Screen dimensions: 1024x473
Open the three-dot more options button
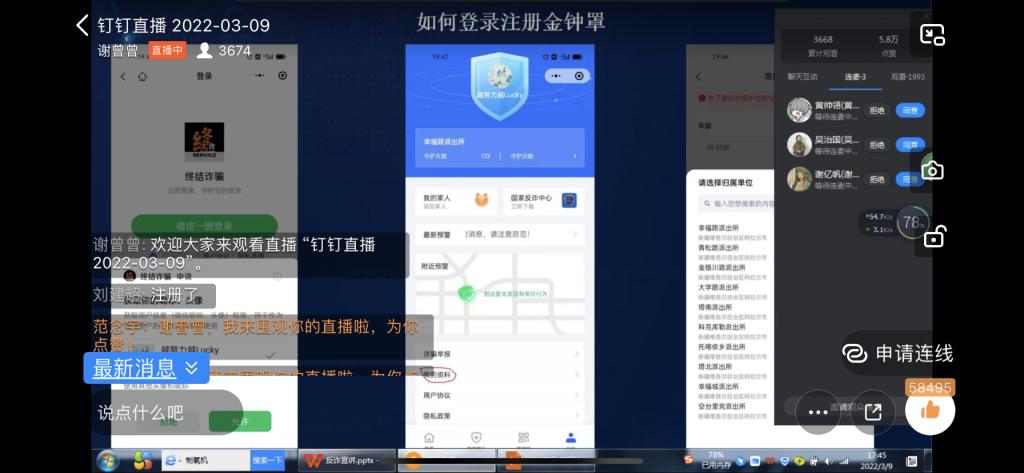[818, 411]
